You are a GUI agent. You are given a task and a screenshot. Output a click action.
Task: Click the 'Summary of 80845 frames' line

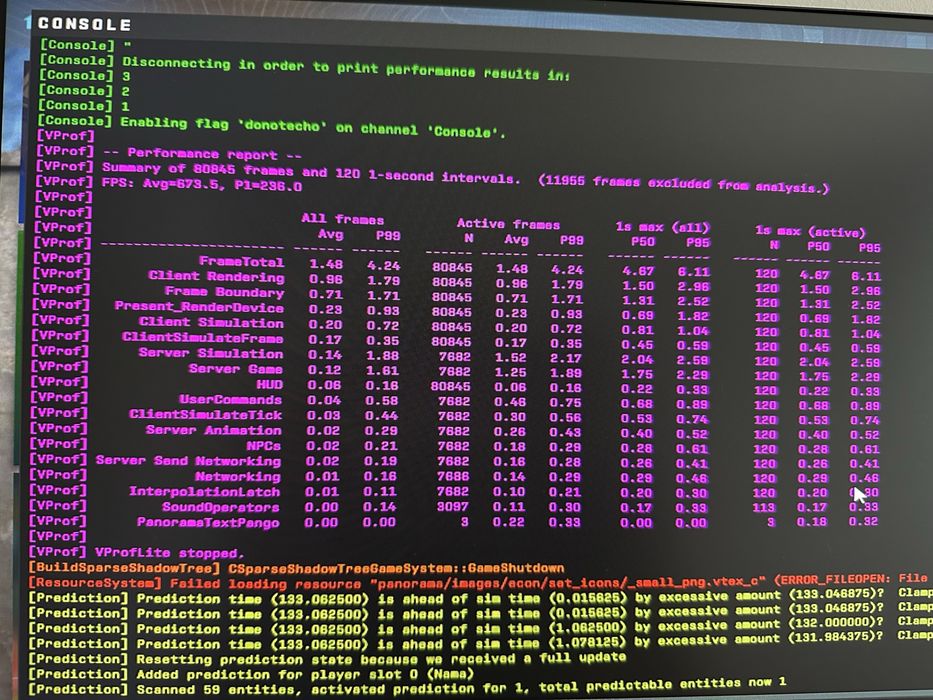pos(431,176)
